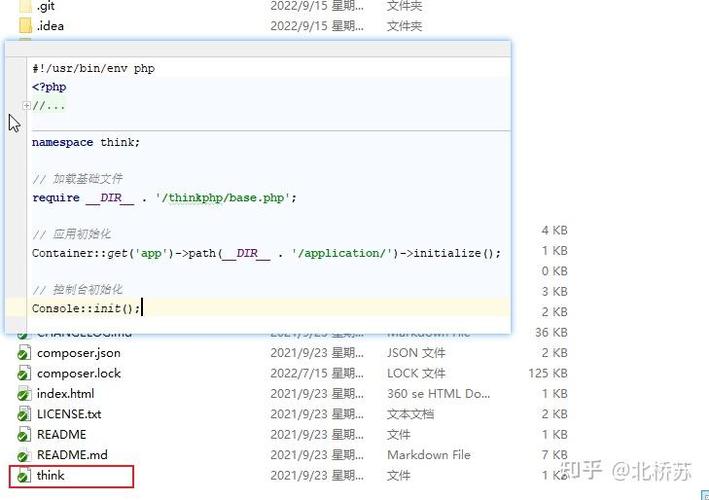Select the .idea folder icon

coord(25,26)
